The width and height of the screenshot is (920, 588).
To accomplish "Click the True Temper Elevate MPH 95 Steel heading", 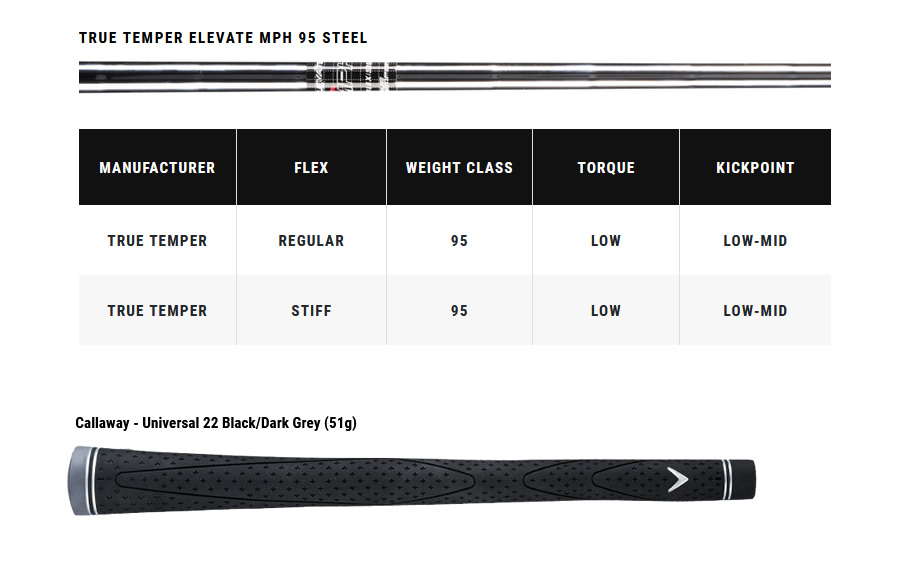I will pyautogui.click(x=223, y=38).
